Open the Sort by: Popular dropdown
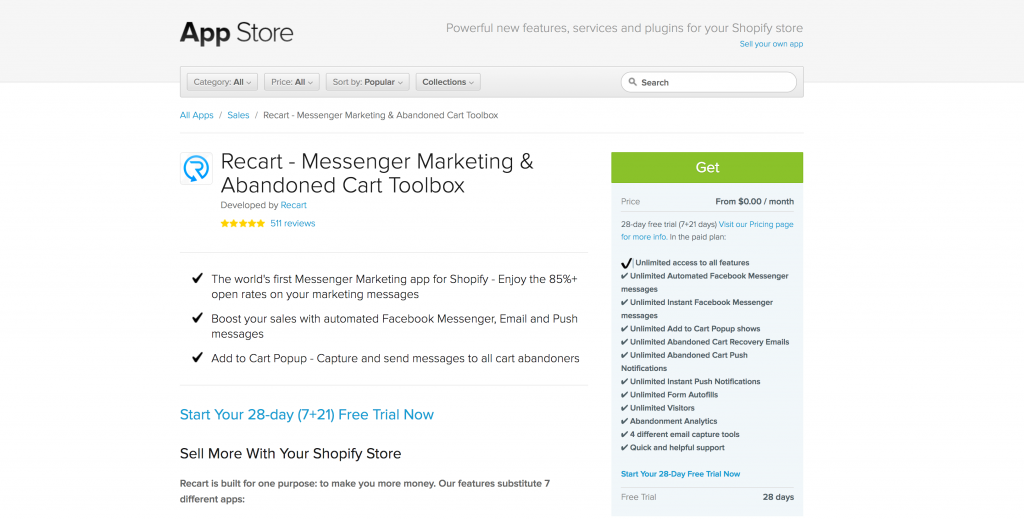 pyautogui.click(x=368, y=82)
